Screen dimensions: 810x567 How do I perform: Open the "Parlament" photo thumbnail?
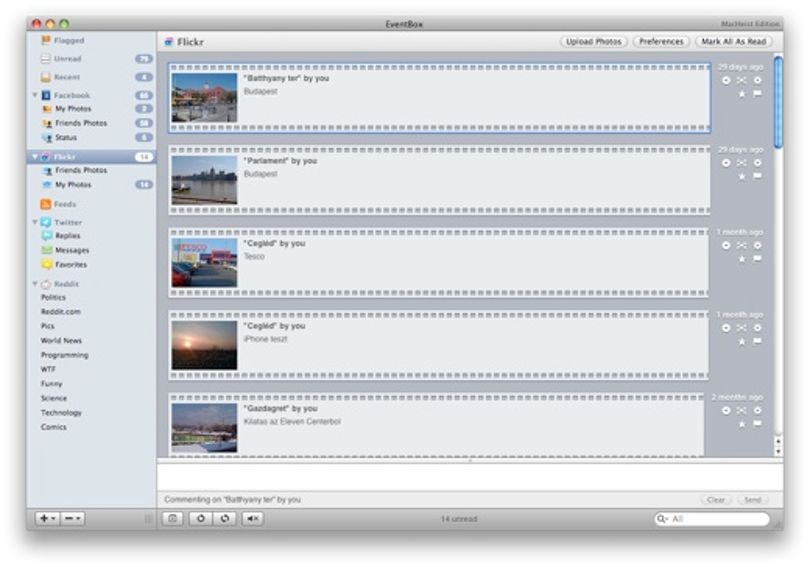tap(204, 180)
